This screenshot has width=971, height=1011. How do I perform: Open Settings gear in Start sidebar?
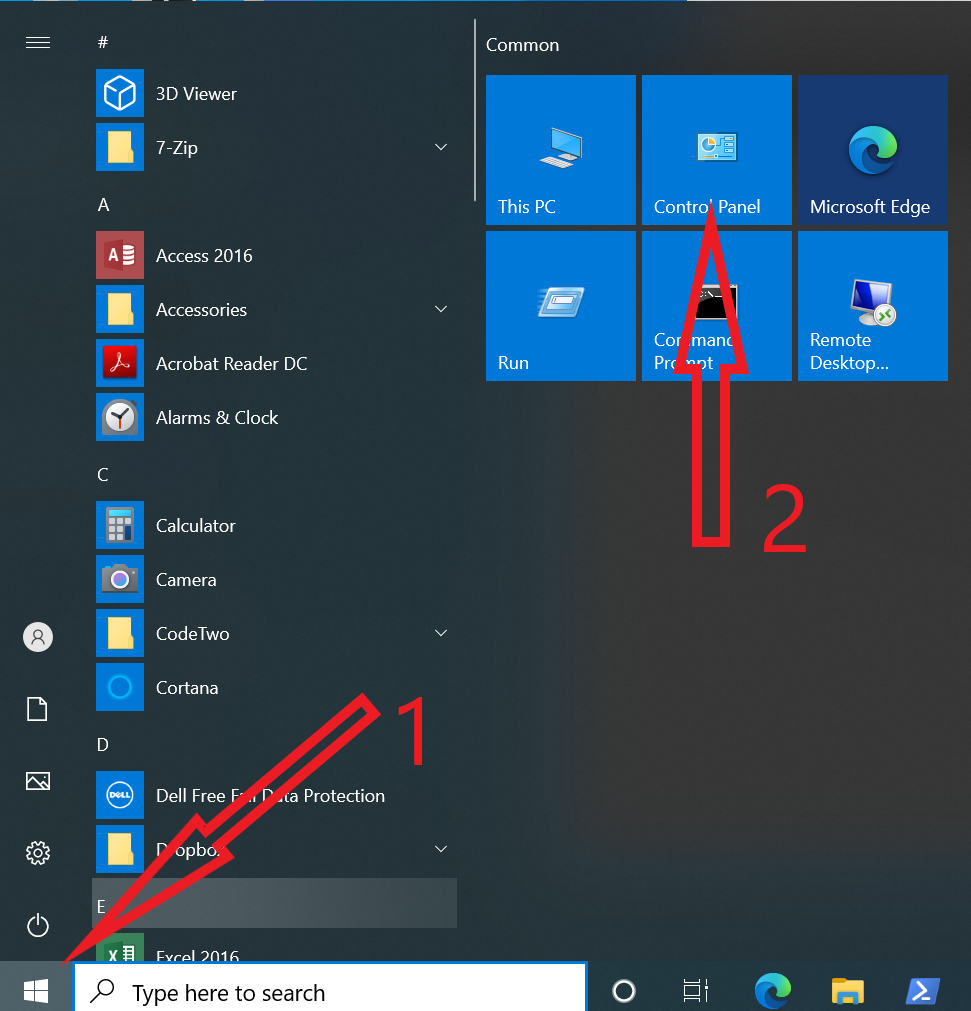click(38, 853)
